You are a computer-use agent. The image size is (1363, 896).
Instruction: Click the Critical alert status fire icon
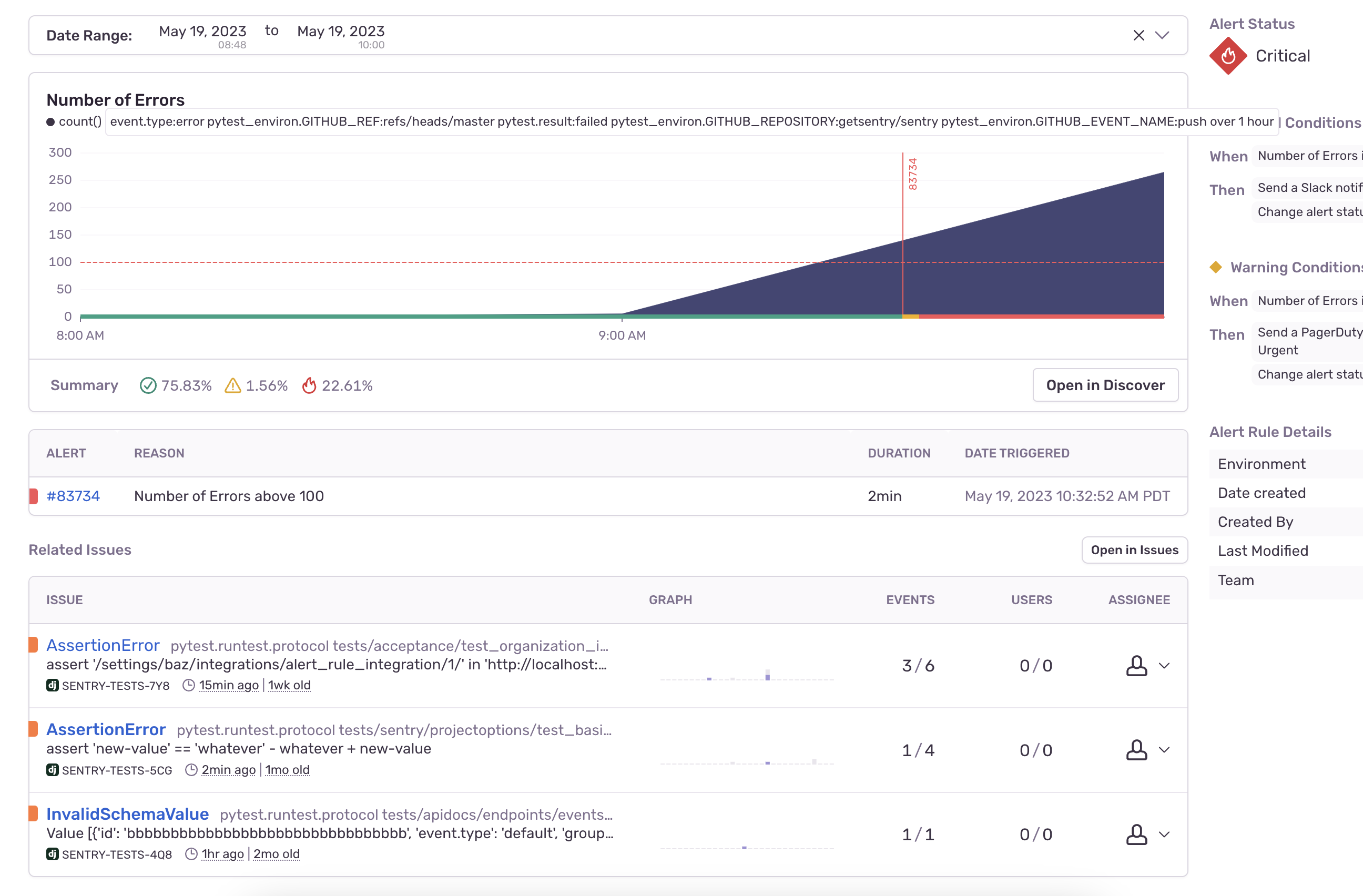pos(1228,56)
